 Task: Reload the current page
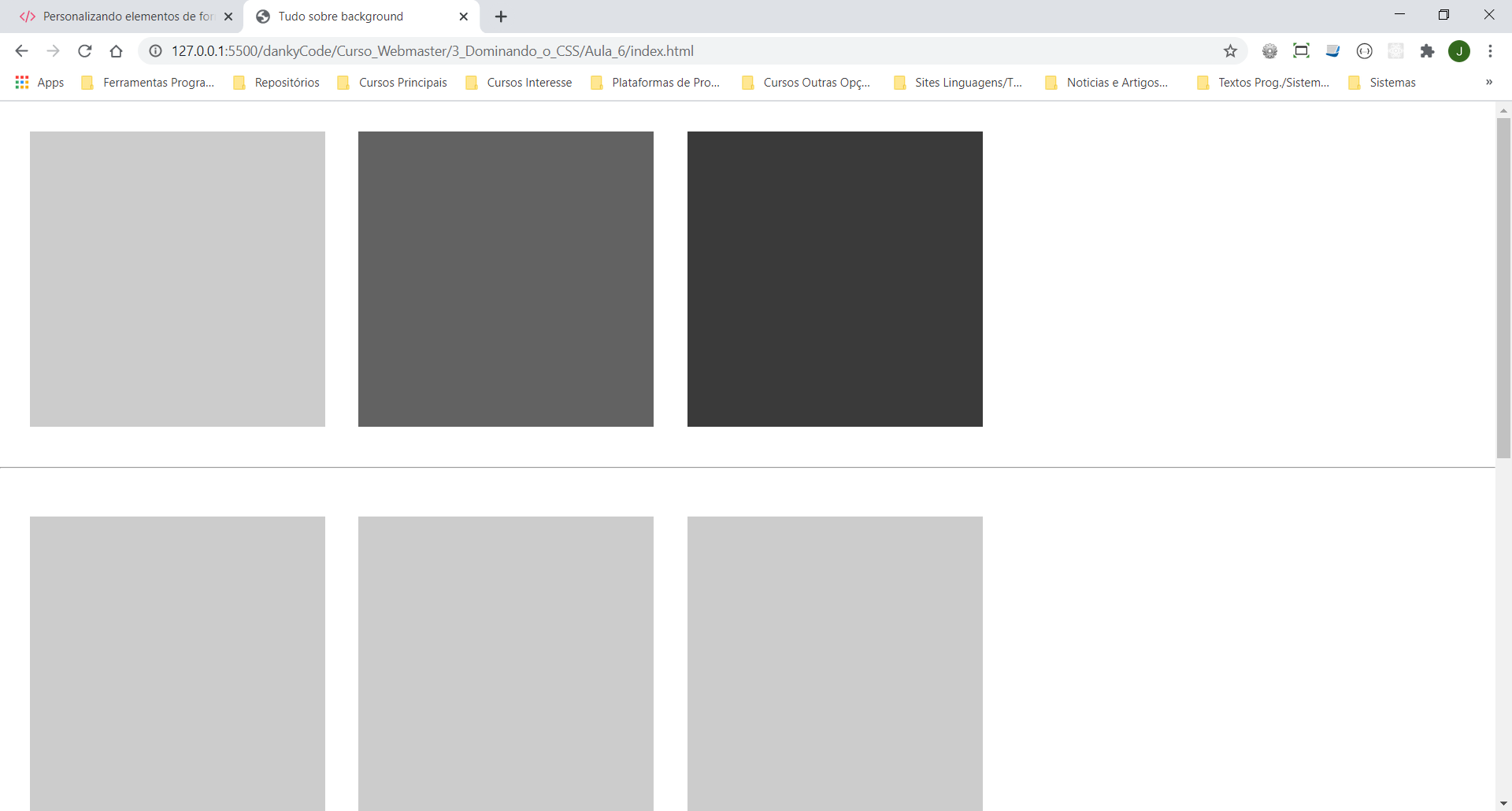coord(84,51)
